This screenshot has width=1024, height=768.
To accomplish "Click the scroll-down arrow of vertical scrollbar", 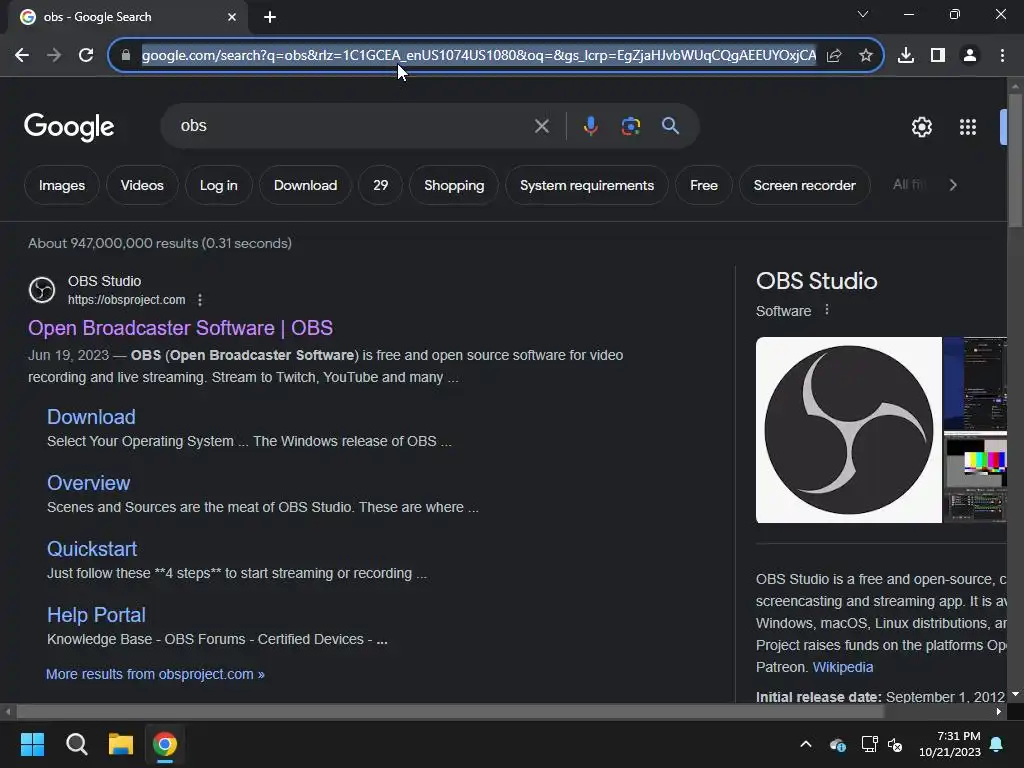I will pyautogui.click(x=1015, y=694).
